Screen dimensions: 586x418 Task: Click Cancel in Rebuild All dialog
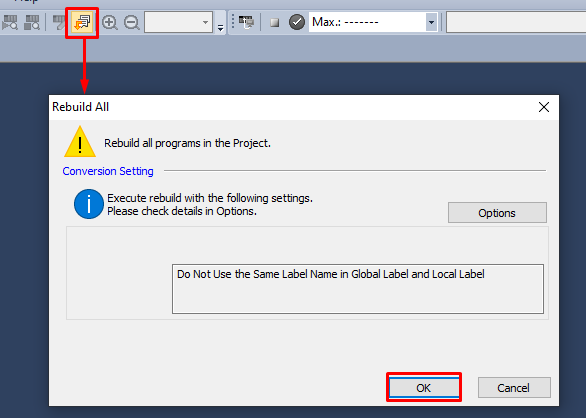(514, 388)
